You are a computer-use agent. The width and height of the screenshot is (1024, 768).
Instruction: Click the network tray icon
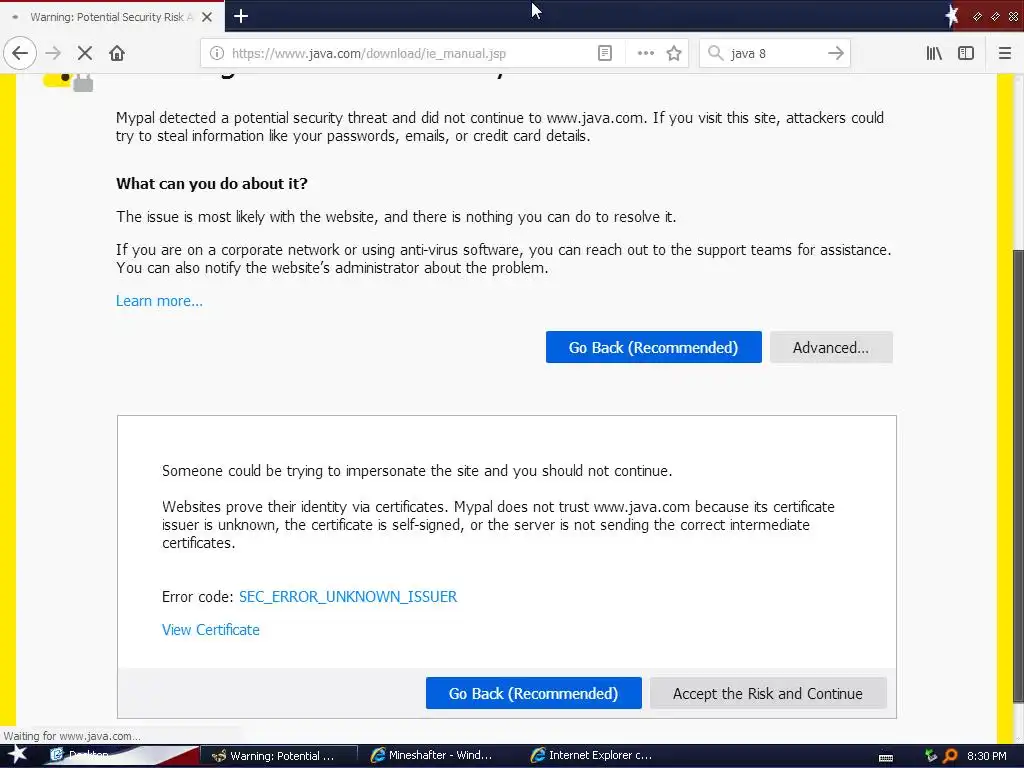pyautogui.click(x=931, y=756)
